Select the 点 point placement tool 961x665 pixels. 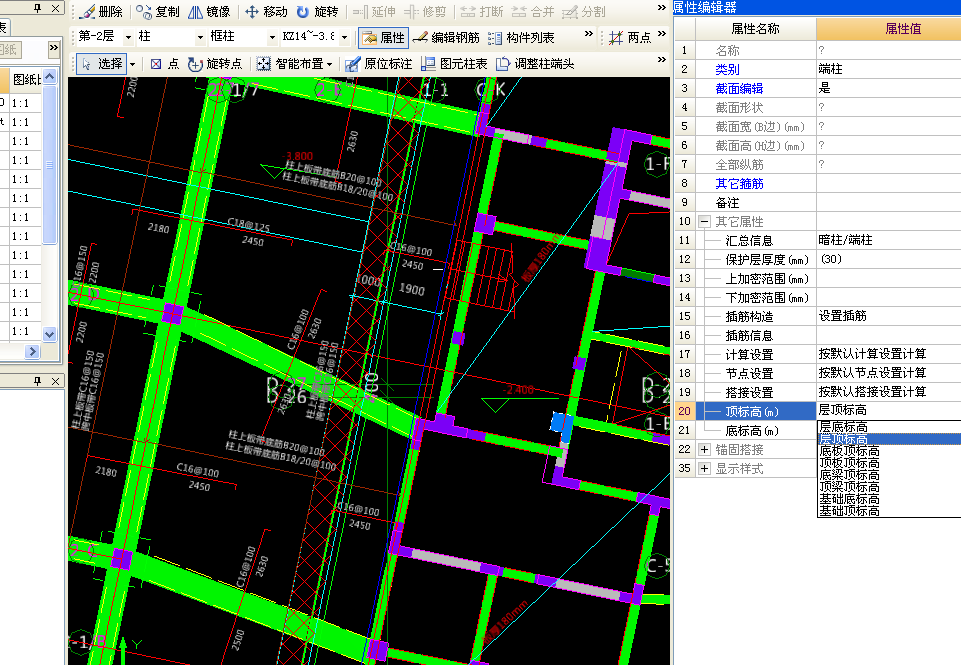point(164,64)
